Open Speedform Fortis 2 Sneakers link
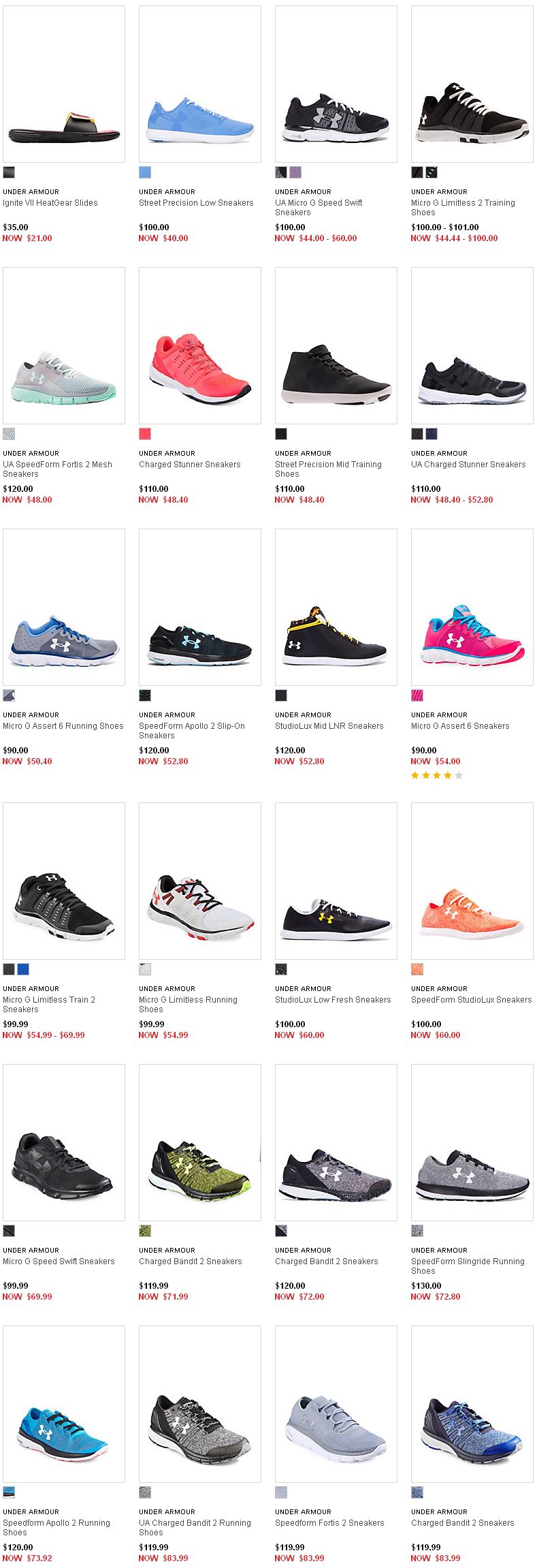This screenshot has height=1568, width=537. [x=329, y=1523]
